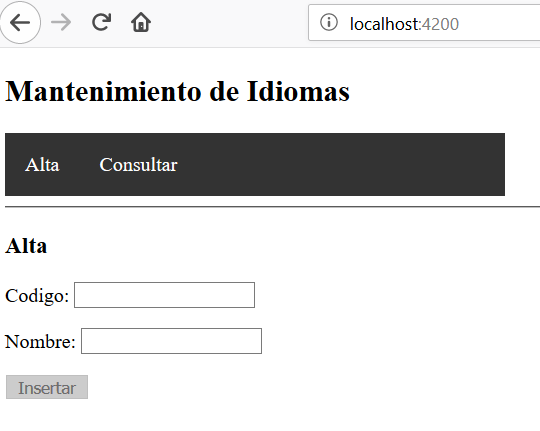The height and width of the screenshot is (431, 540).
Task: Click the Codigo: label text
Action: coord(37,296)
